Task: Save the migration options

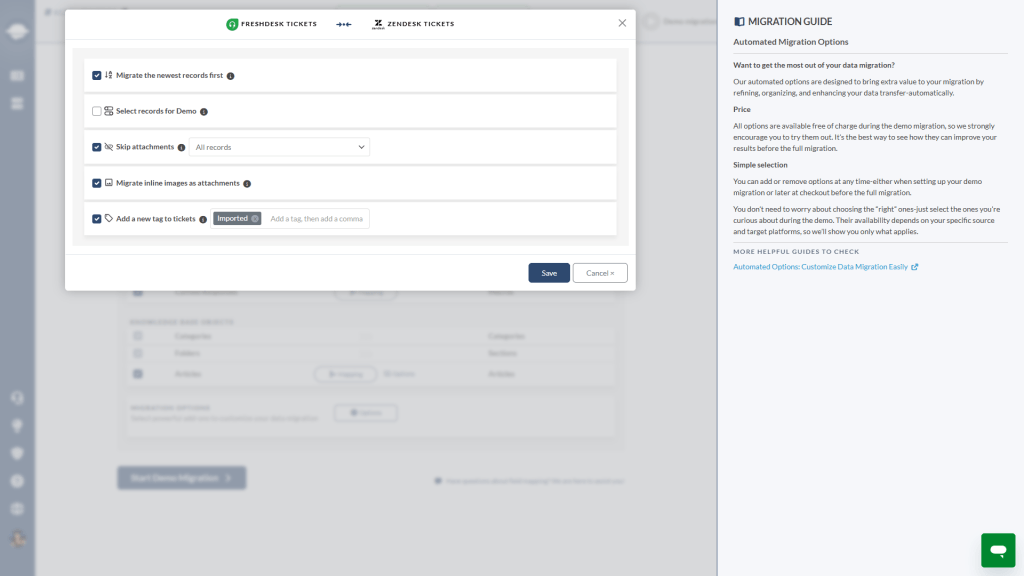Action: coord(549,273)
